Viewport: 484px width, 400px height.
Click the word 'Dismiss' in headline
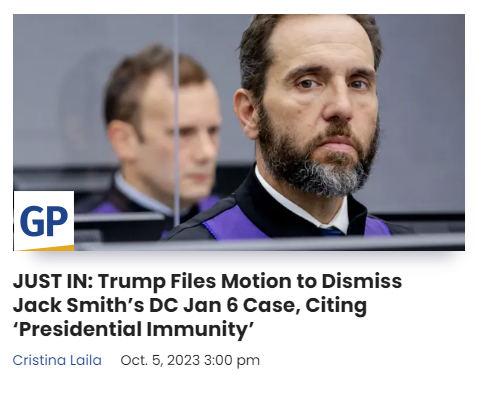tap(361, 281)
